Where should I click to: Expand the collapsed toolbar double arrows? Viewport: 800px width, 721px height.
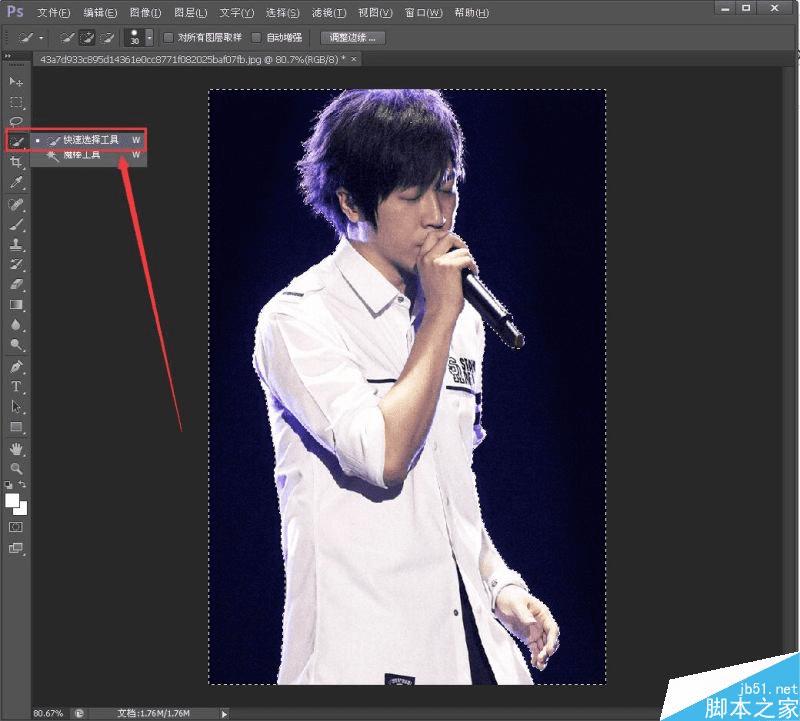click(x=7, y=56)
